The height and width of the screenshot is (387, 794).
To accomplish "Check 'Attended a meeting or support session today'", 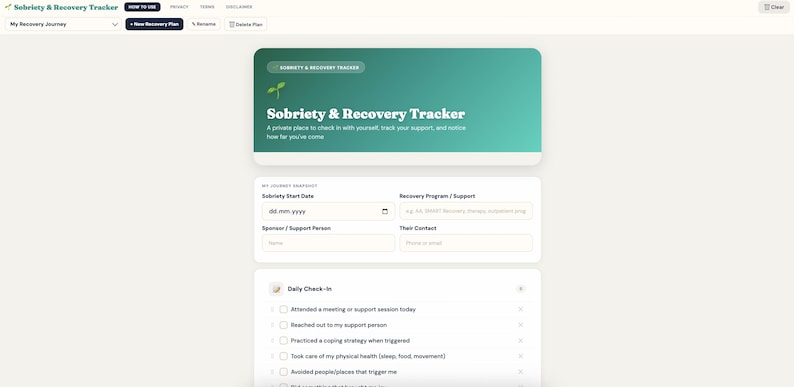I will pos(284,309).
